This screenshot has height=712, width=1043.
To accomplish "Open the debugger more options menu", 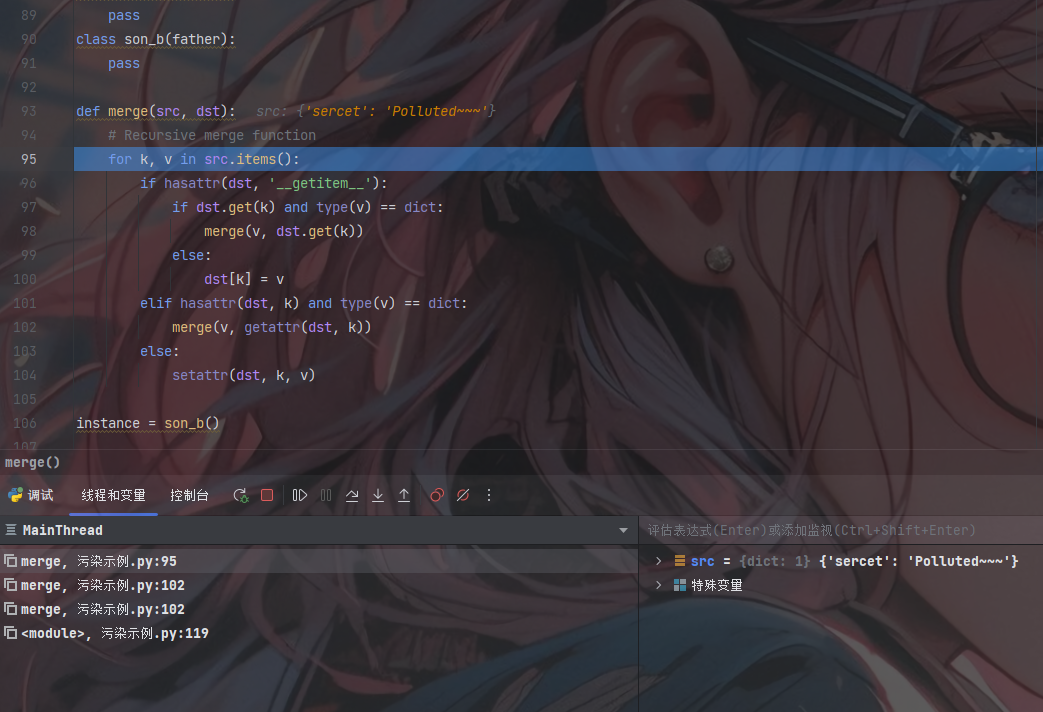I will point(489,495).
